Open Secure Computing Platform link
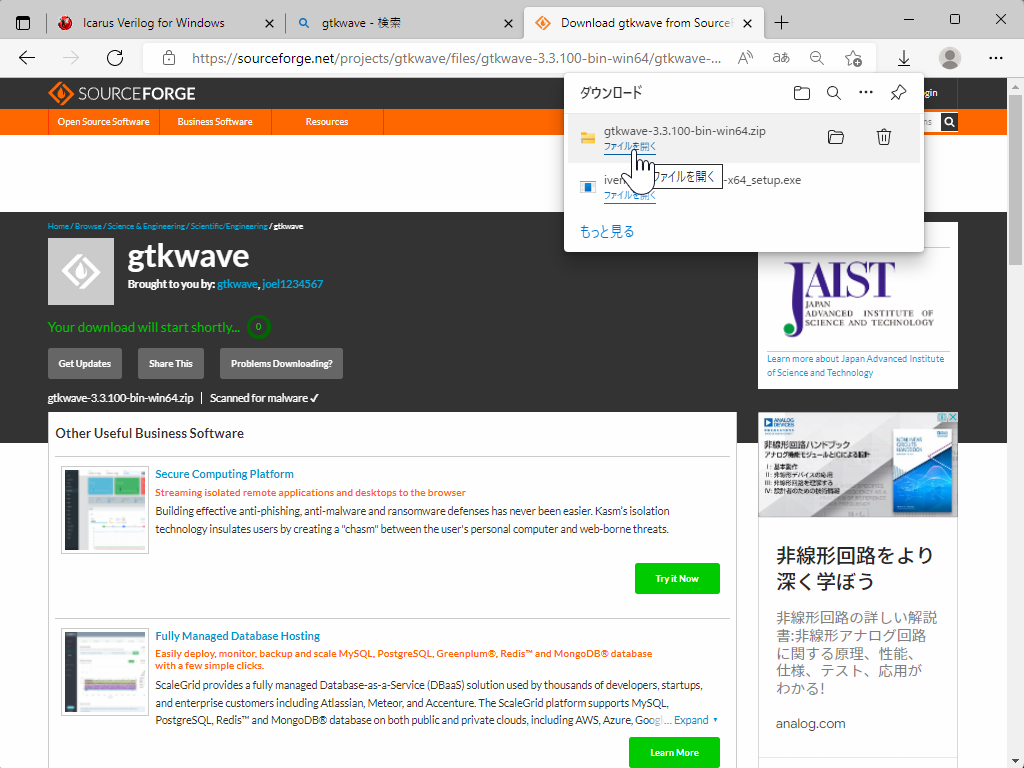Viewport: 1024px width, 768px height. pyautogui.click(x=224, y=474)
